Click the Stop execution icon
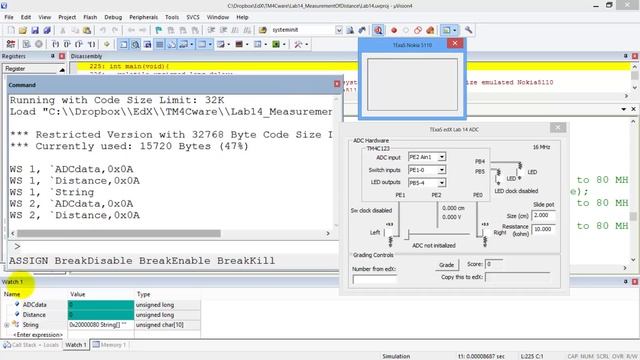Screen dimensions: 640x360 tap(39, 44)
